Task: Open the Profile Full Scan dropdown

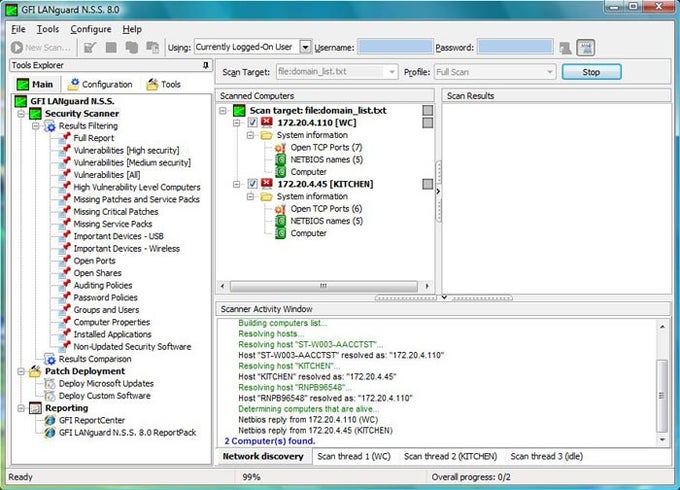Action: point(549,72)
